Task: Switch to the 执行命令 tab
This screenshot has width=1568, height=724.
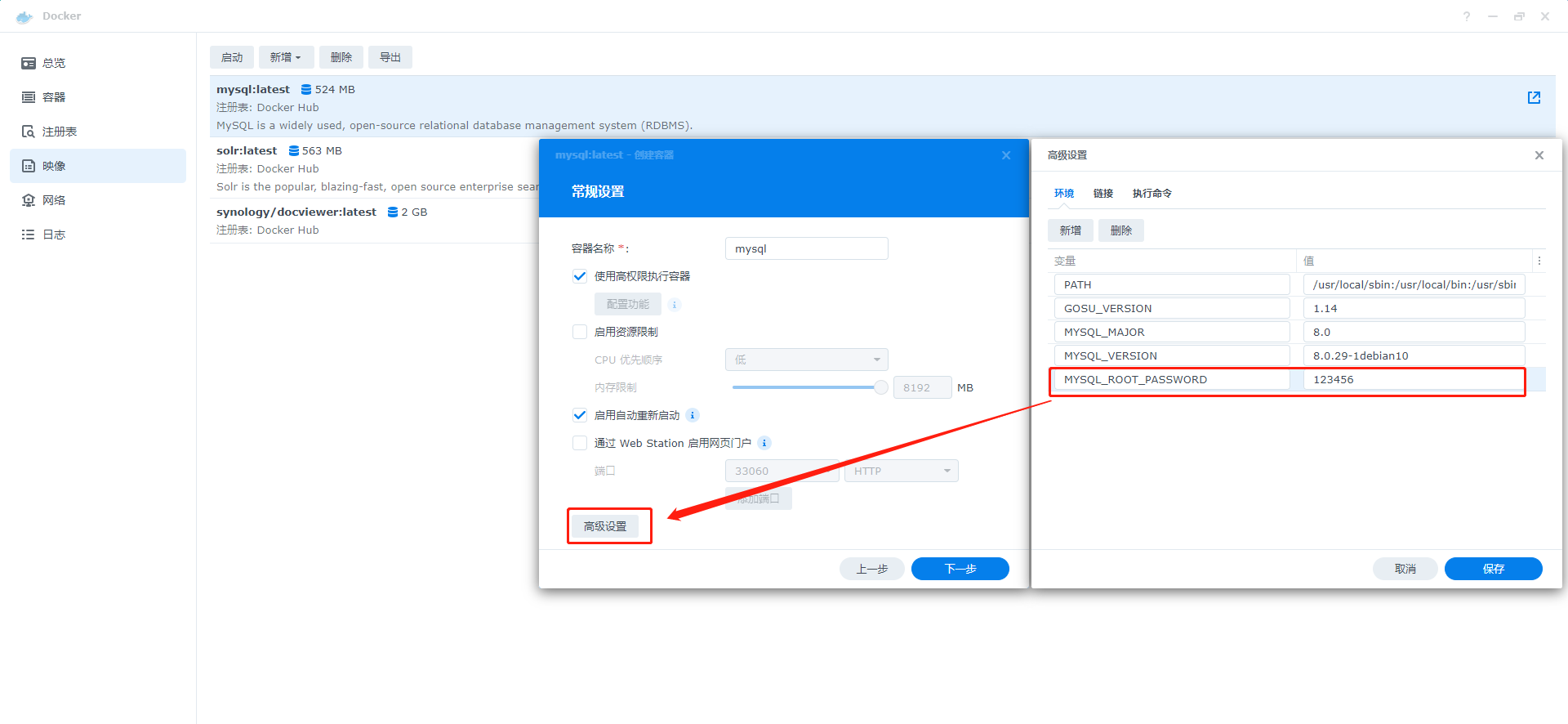Action: pyautogui.click(x=1152, y=194)
